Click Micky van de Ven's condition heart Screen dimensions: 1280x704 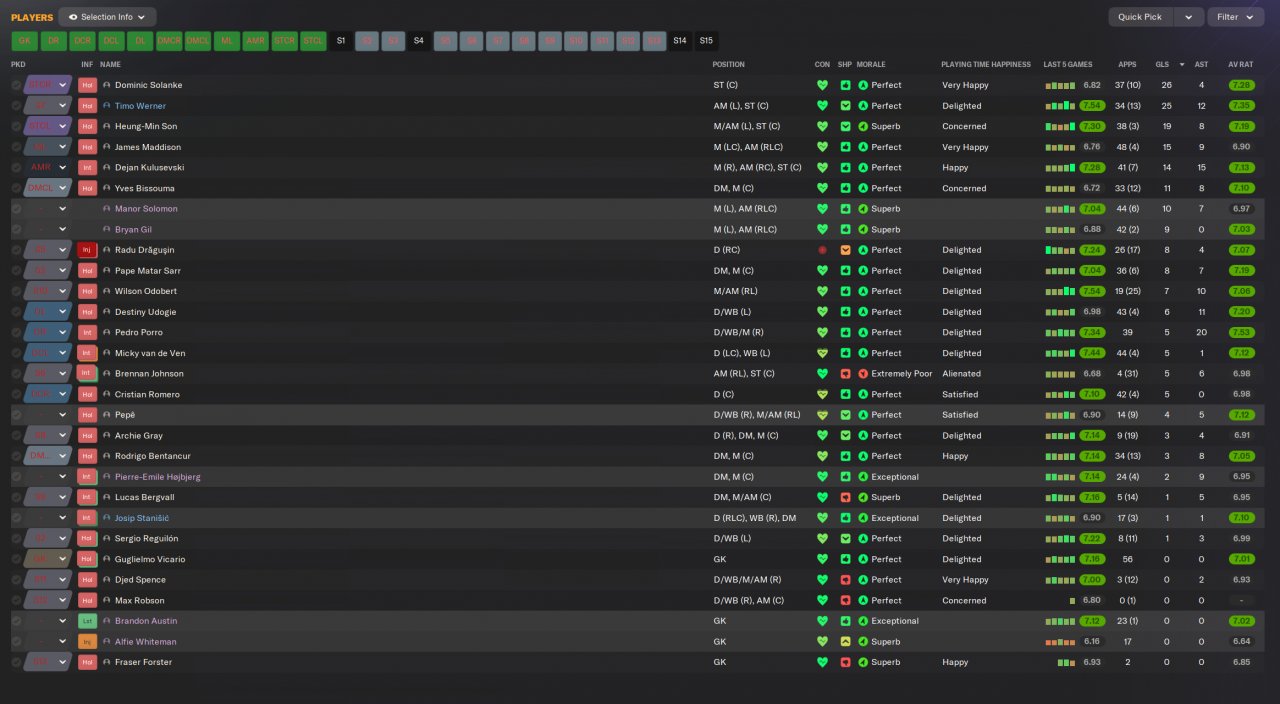(x=822, y=353)
